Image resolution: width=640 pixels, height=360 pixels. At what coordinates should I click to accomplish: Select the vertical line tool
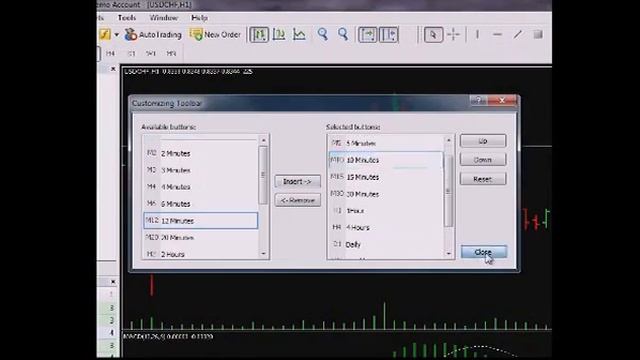[x=477, y=35]
